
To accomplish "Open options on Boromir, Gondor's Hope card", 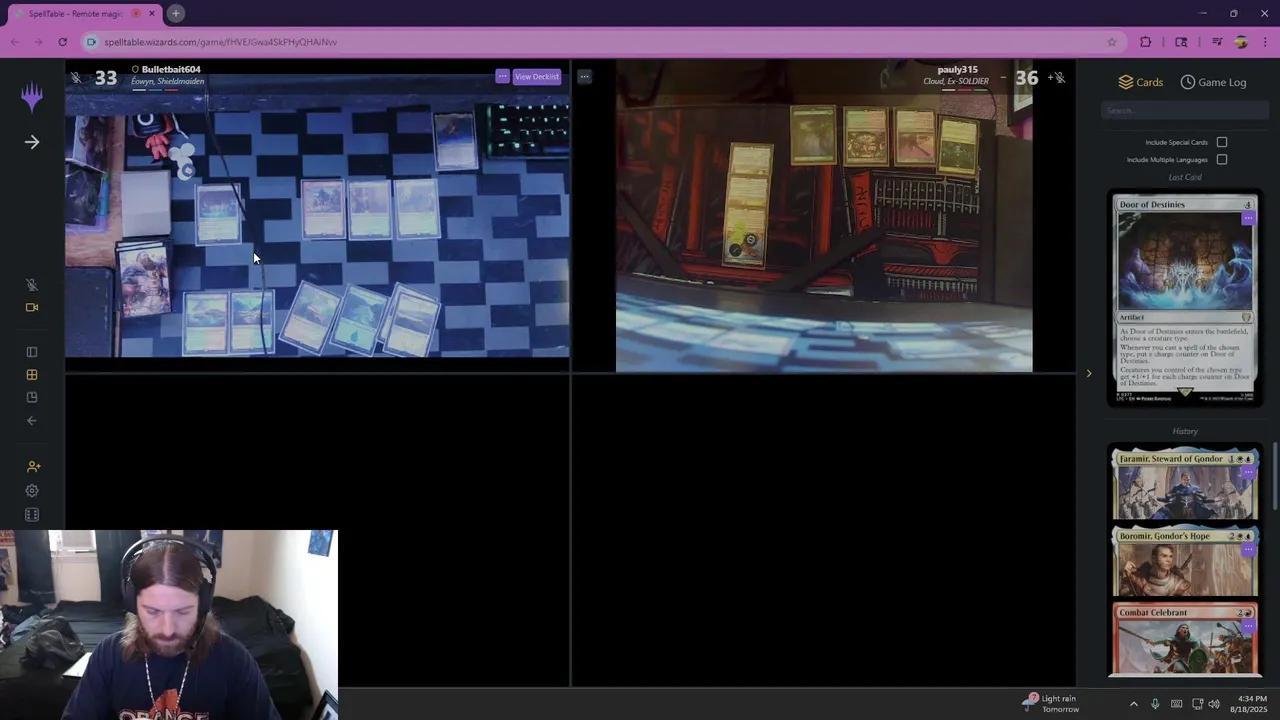I will 1247,549.
